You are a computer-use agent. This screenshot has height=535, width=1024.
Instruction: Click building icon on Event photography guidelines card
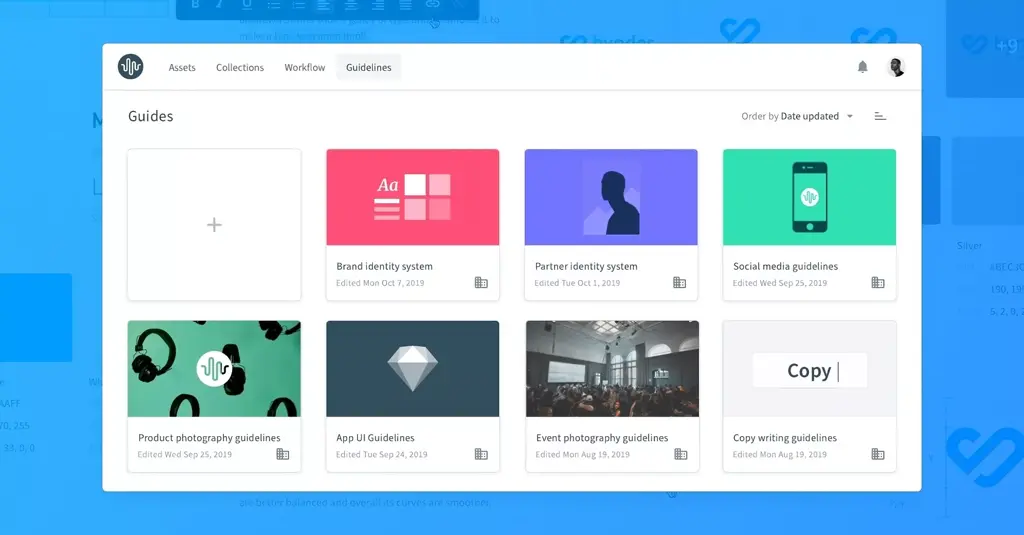tap(680, 454)
